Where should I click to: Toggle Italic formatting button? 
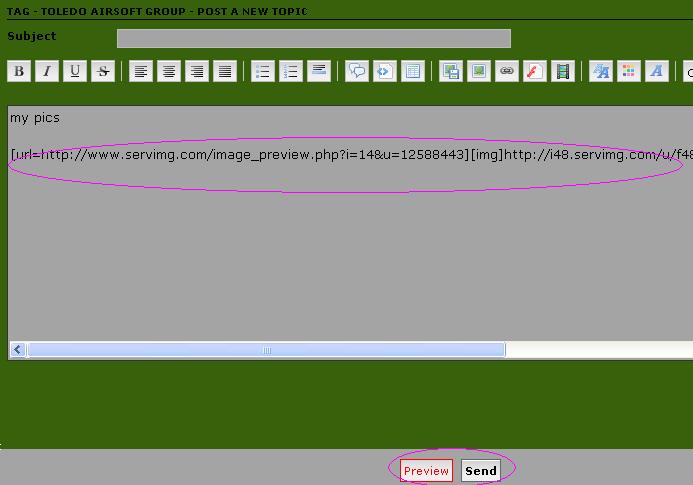(x=47, y=71)
